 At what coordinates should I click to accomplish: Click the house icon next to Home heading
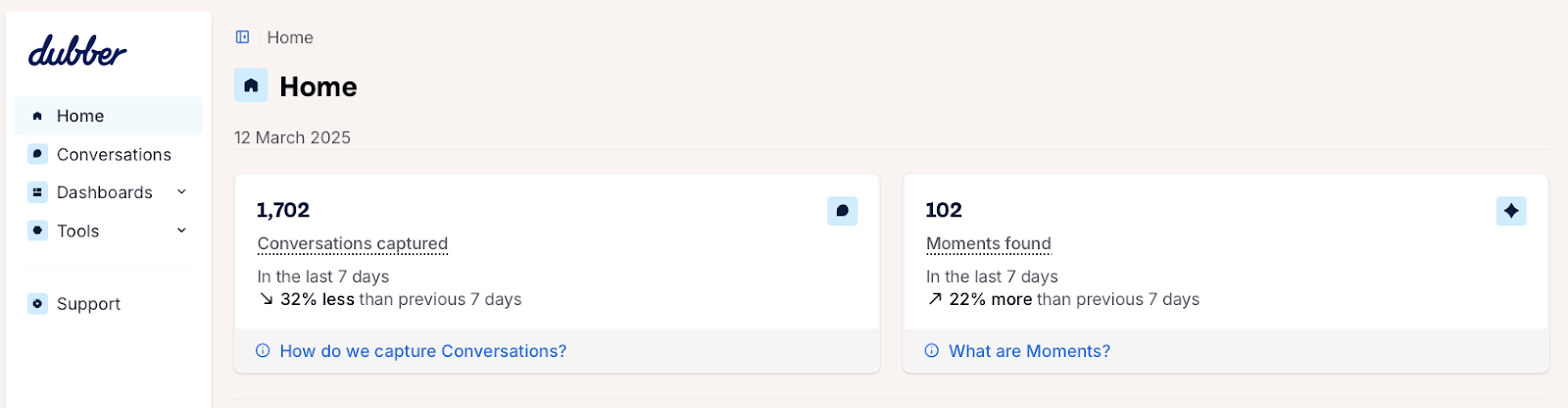tap(251, 85)
